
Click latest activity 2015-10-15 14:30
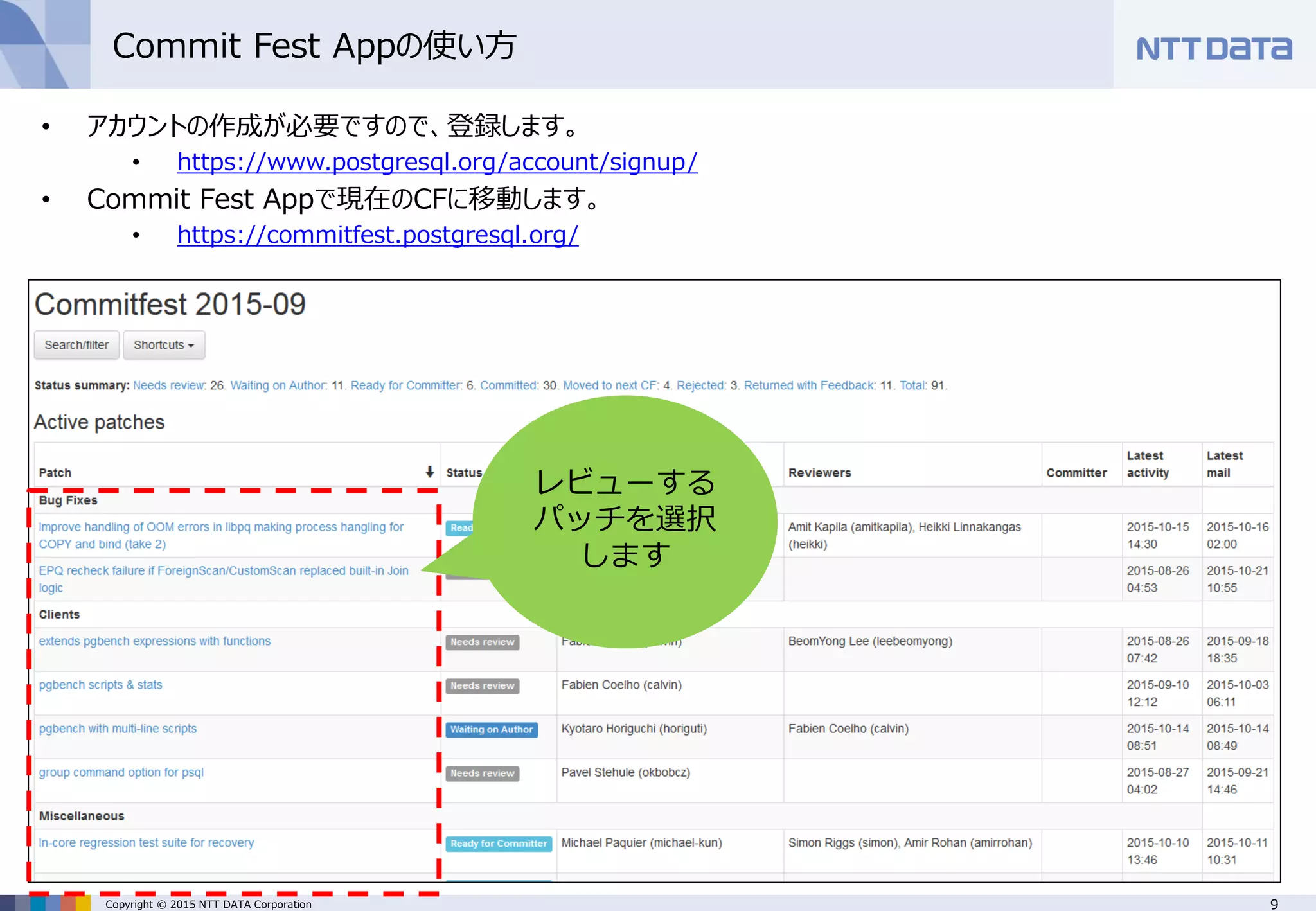[1158, 535]
